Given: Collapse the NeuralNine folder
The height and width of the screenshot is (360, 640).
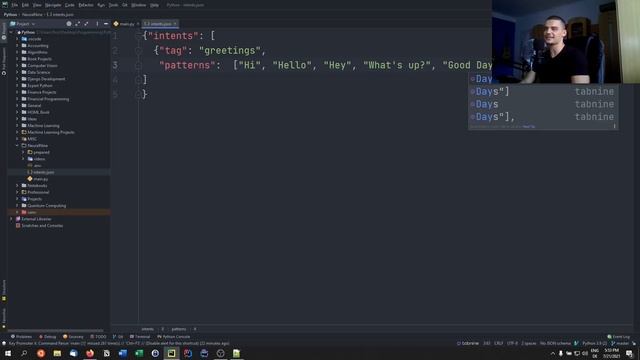Looking at the screenshot, I should 17,145.
